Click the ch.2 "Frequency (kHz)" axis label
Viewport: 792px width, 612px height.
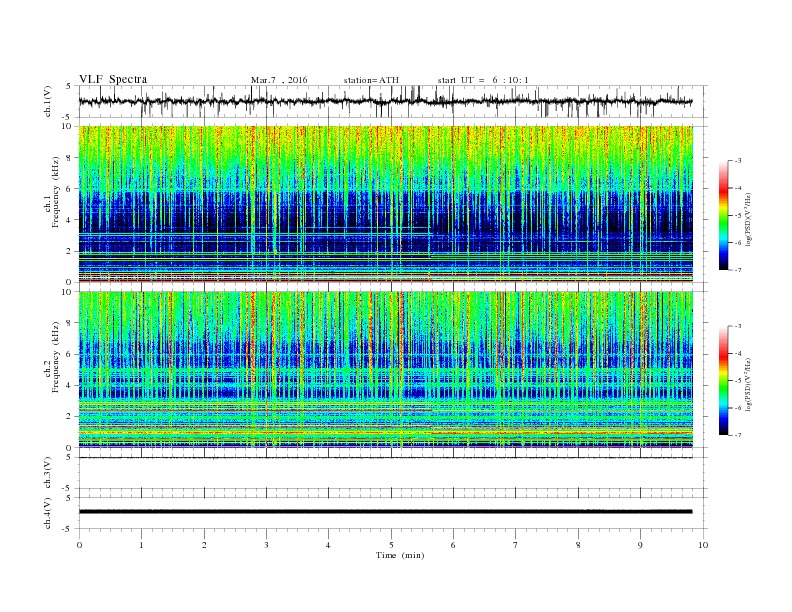(x=56, y=357)
